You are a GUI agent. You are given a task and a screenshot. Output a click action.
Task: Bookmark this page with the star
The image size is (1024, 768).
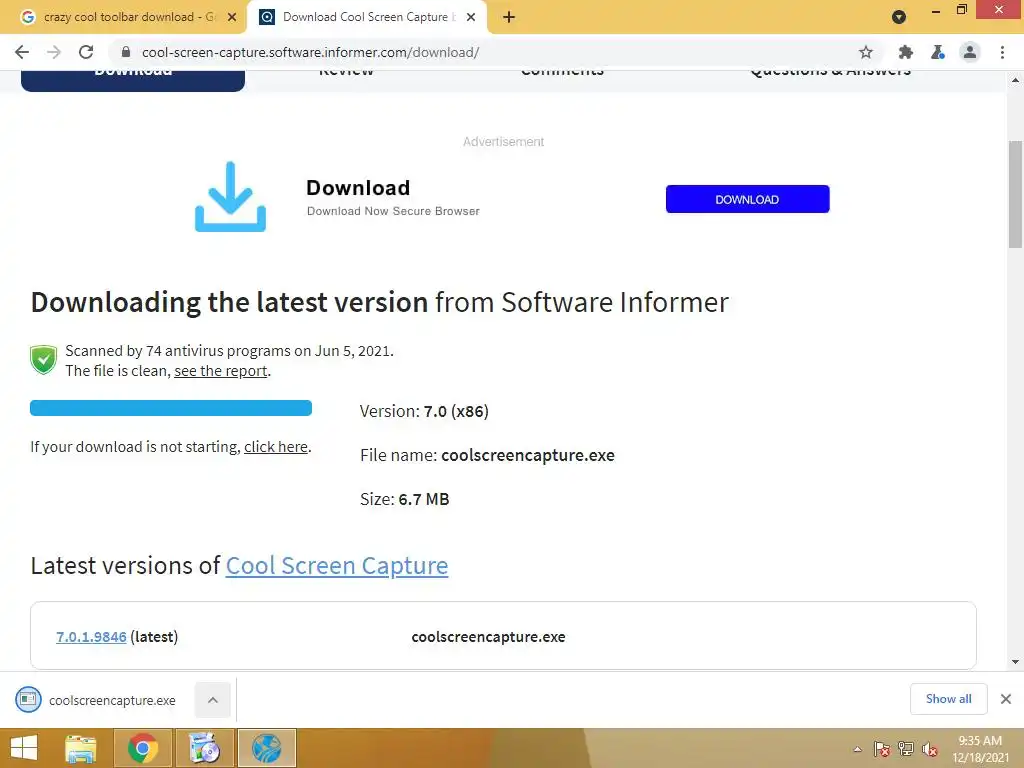click(865, 52)
